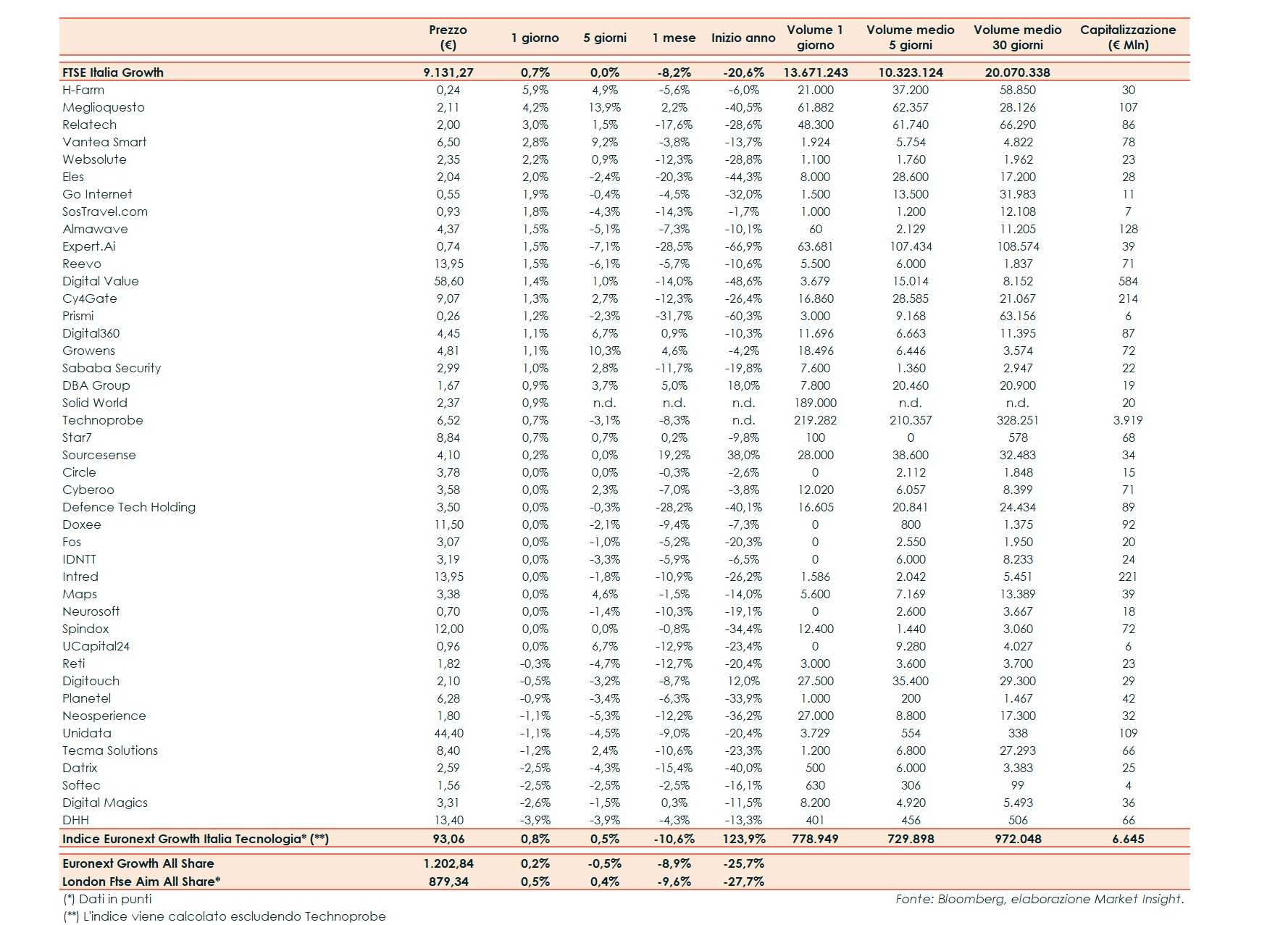Select the "1 giorno" column header
The image size is (1288, 925).
pyautogui.click(x=535, y=38)
